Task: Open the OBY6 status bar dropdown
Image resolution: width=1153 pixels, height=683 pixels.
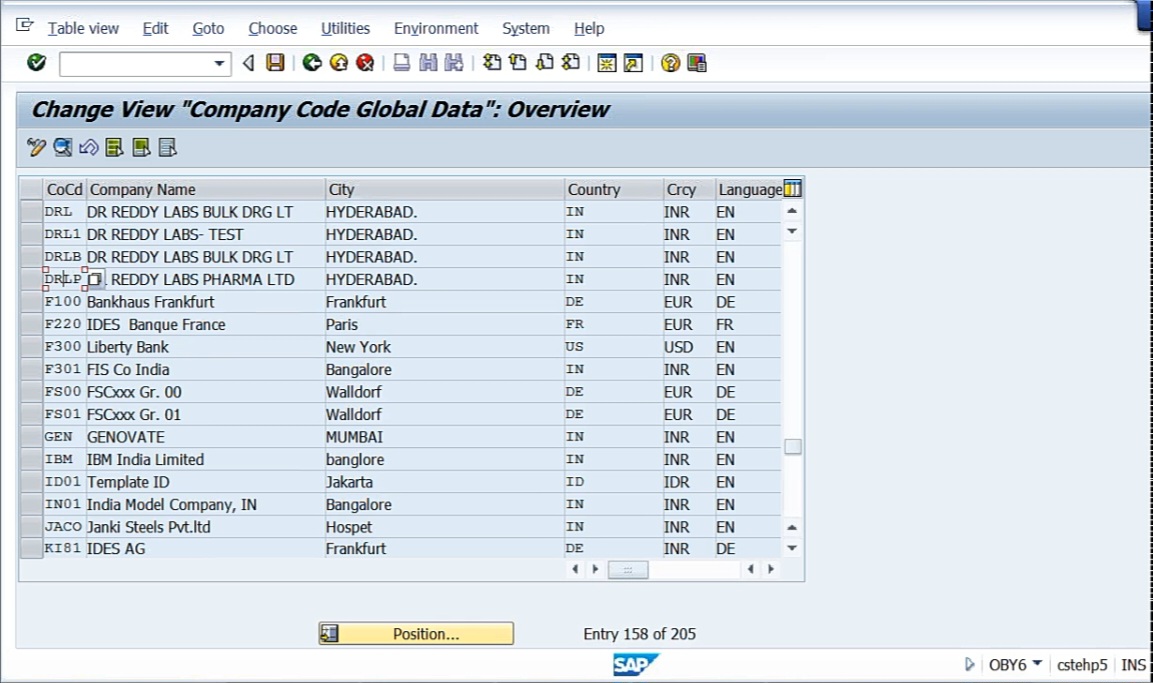Action: 1037,663
